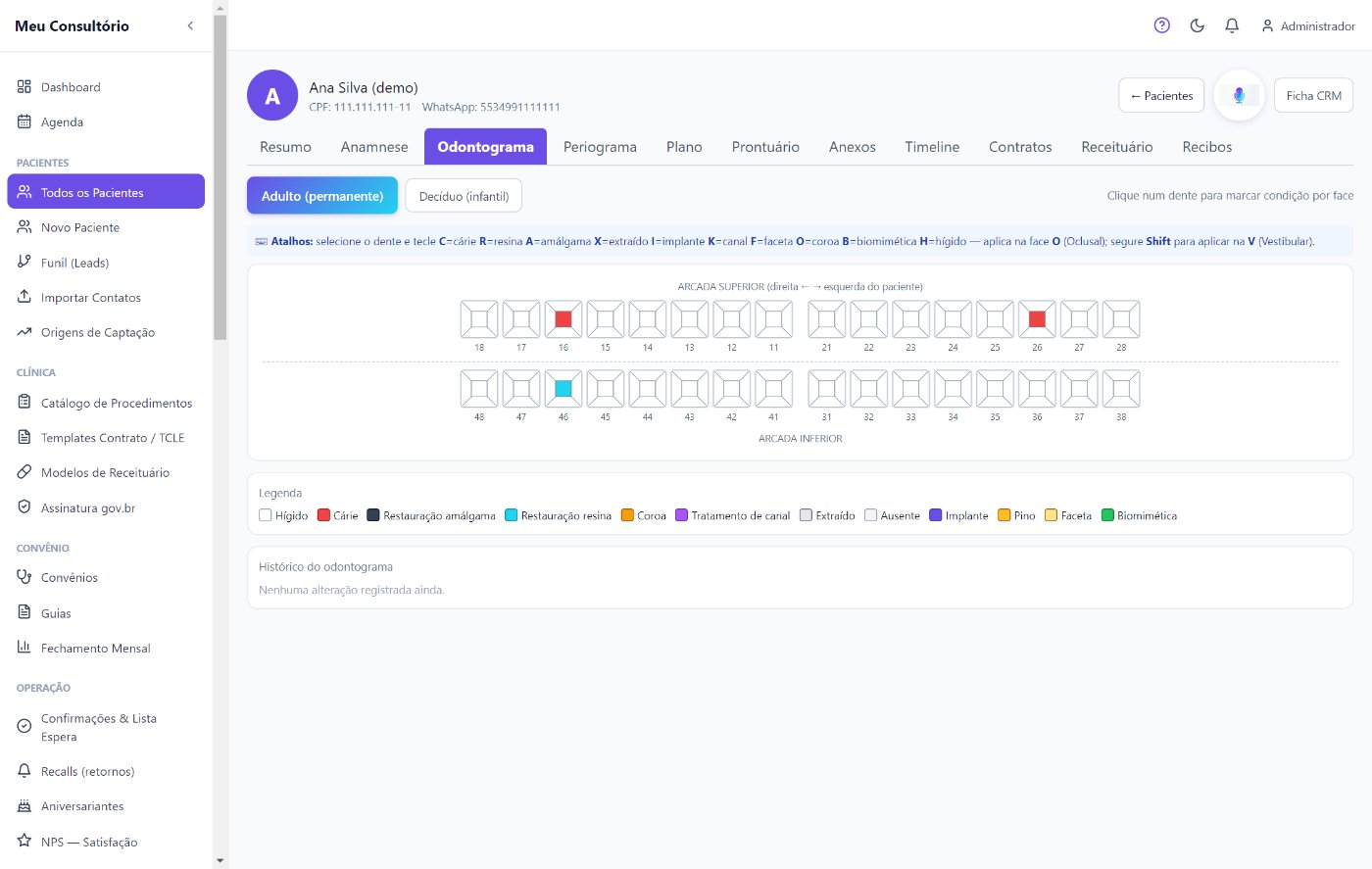
Task: Open the Prontuário tab
Action: (x=765, y=147)
